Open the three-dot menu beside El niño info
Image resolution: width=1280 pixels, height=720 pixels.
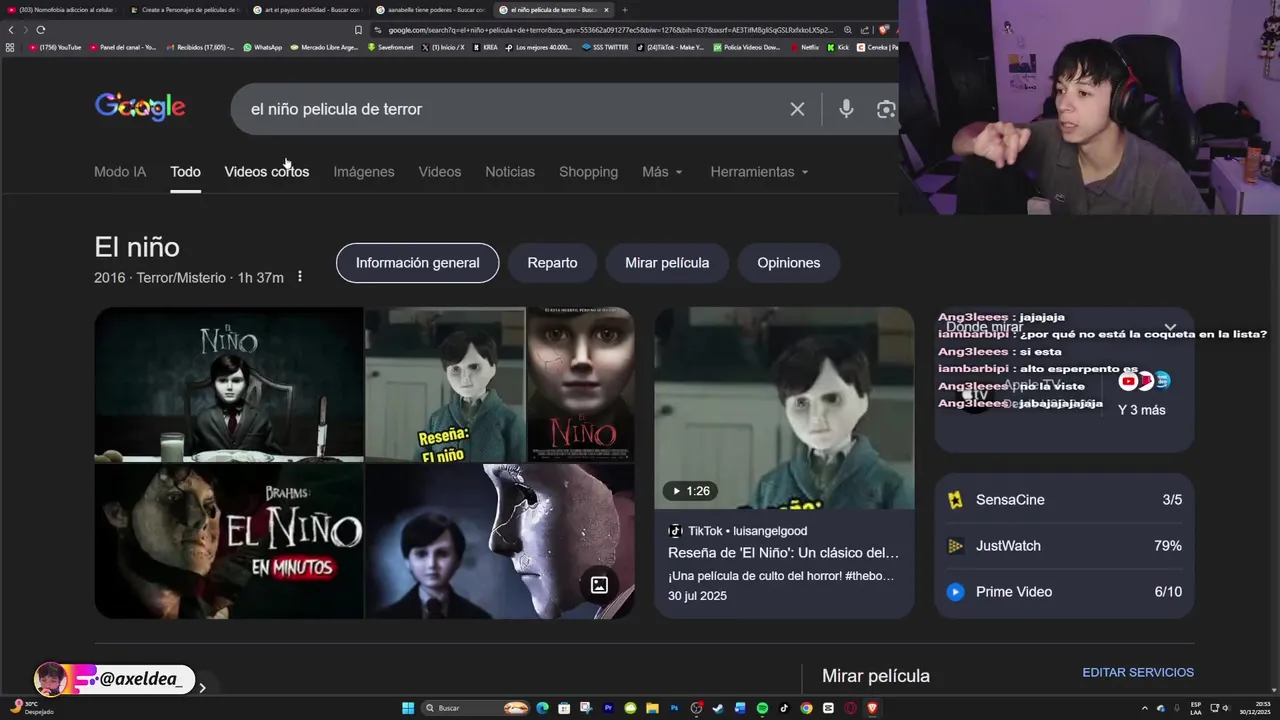tap(299, 277)
